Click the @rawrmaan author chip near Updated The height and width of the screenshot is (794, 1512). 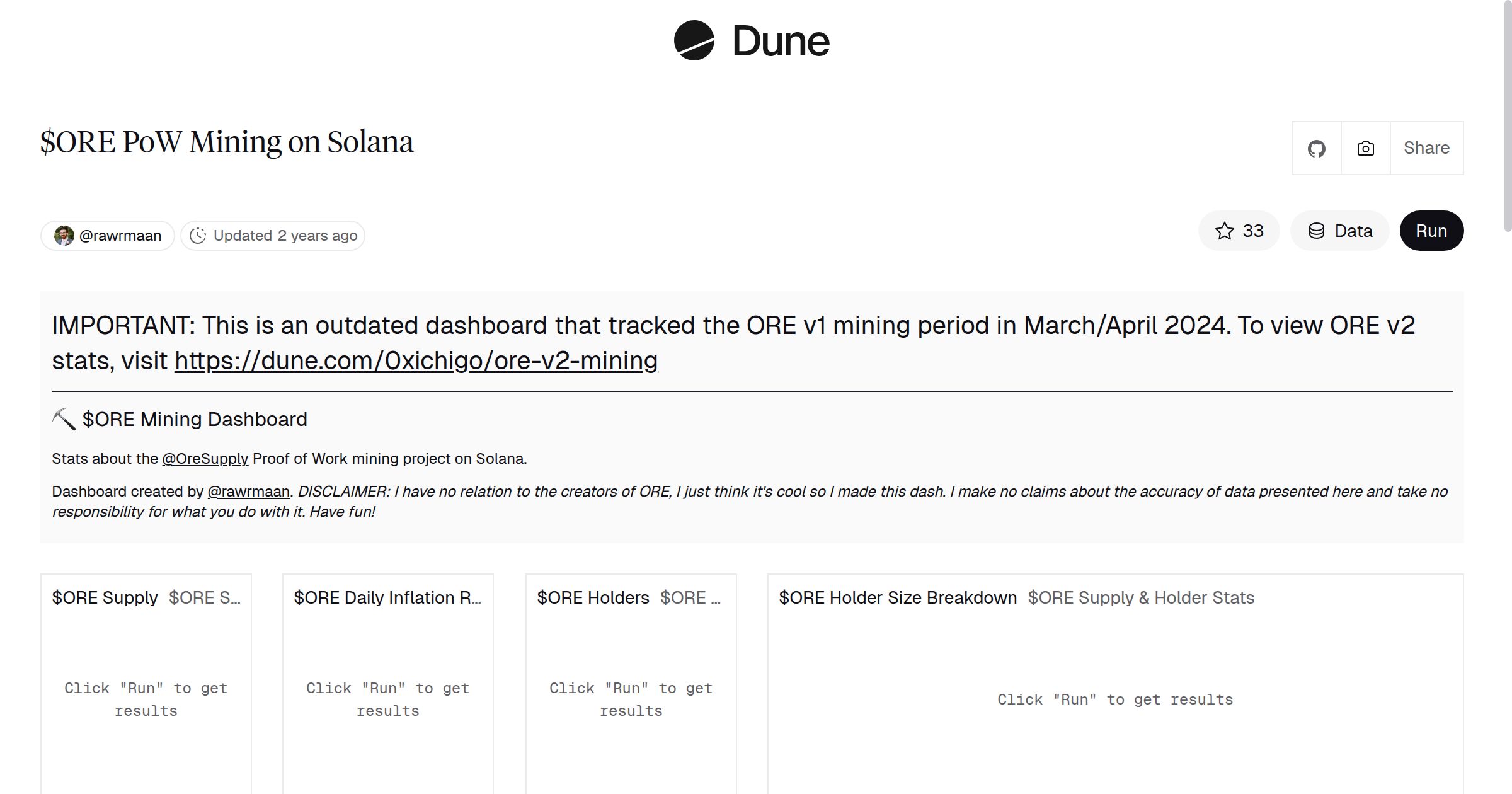point(106,234)
